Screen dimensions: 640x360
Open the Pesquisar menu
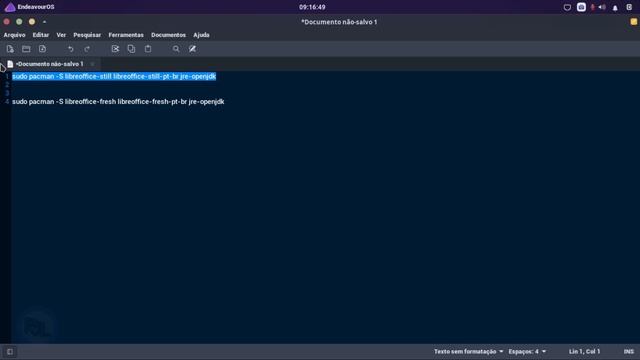pyautogui.click(x=87, y=35)
